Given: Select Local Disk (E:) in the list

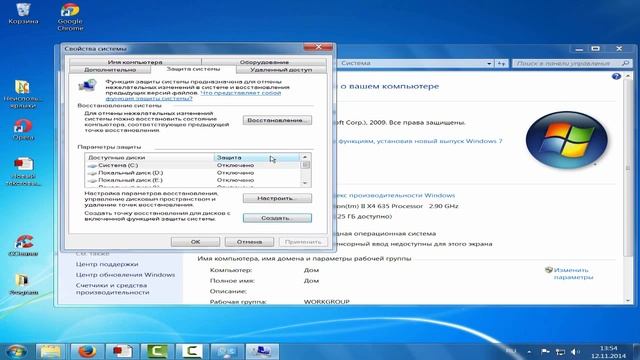Looking at the screenshot, I should 192,180.
